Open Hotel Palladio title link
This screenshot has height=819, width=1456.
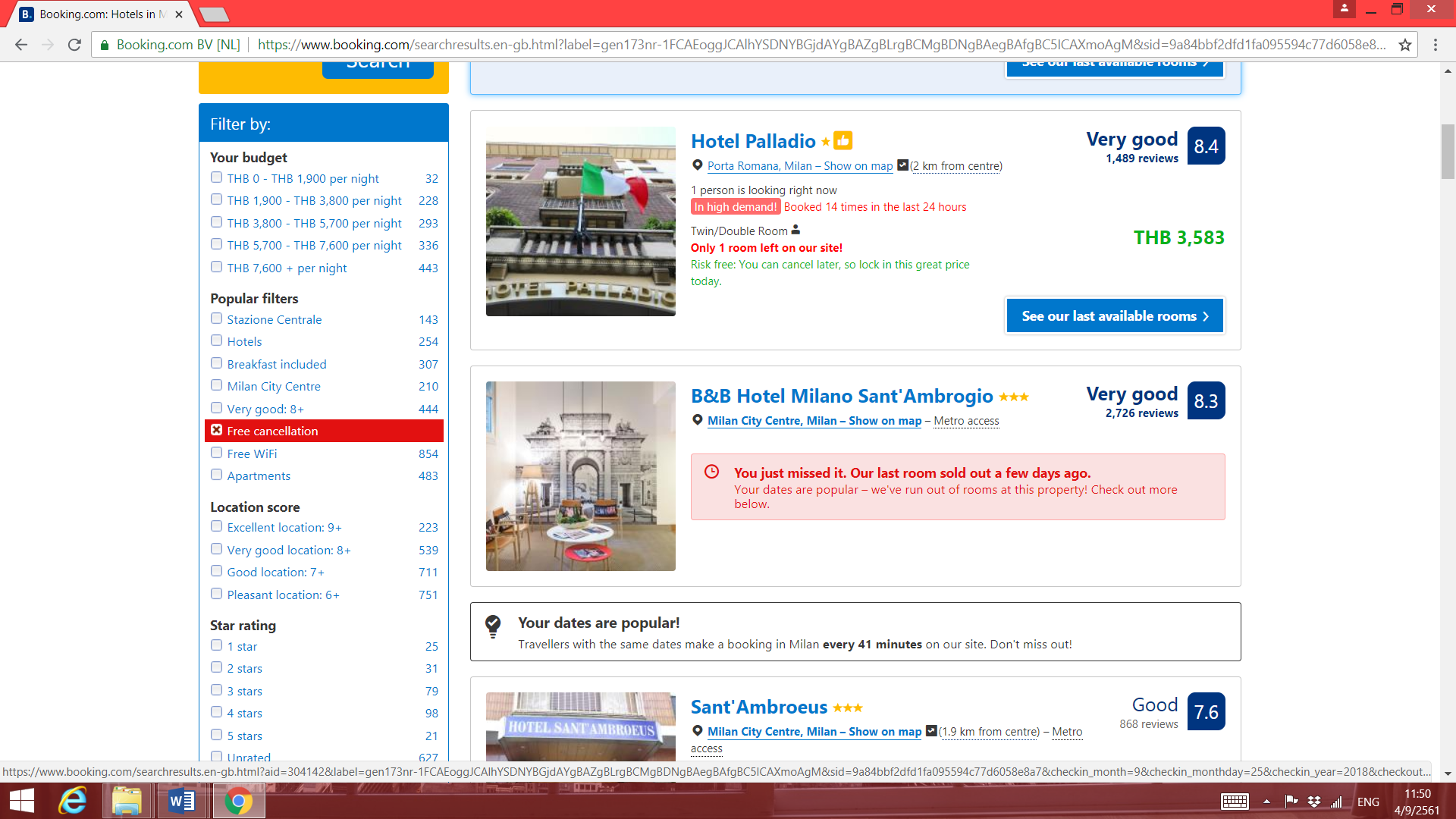click(753, 141)
